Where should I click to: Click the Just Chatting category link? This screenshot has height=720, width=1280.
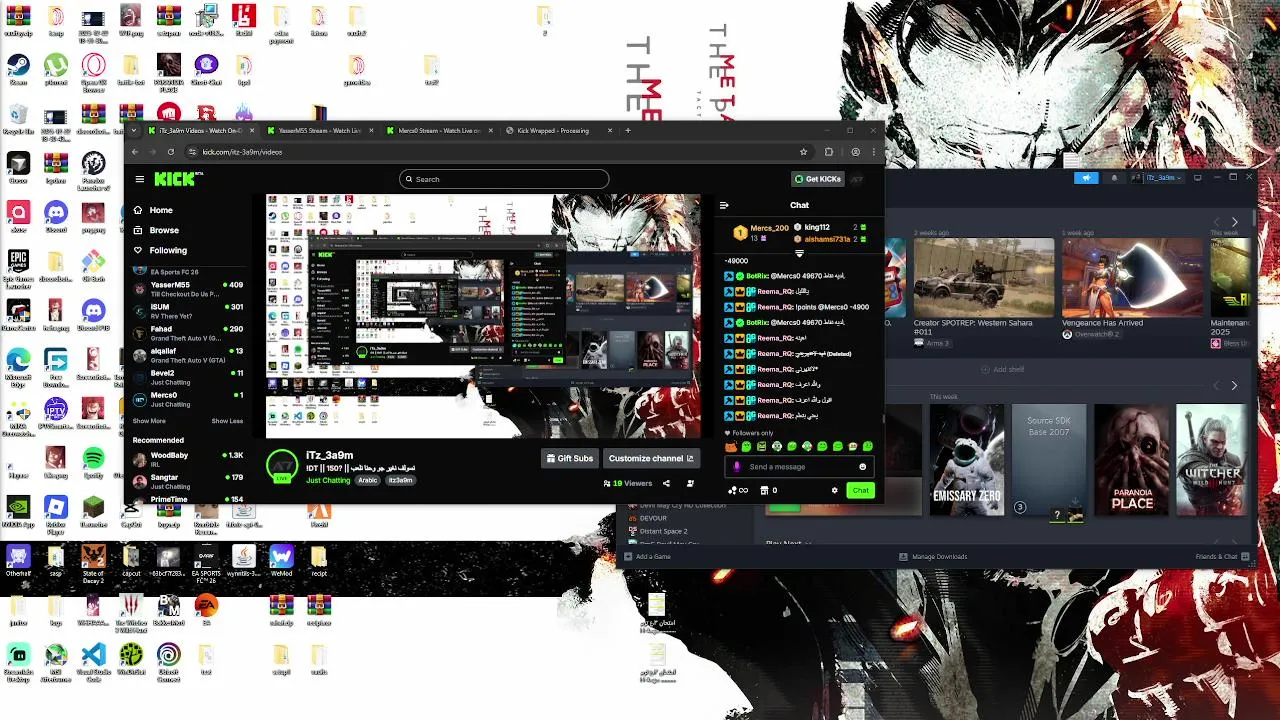[x=328, y=480]
